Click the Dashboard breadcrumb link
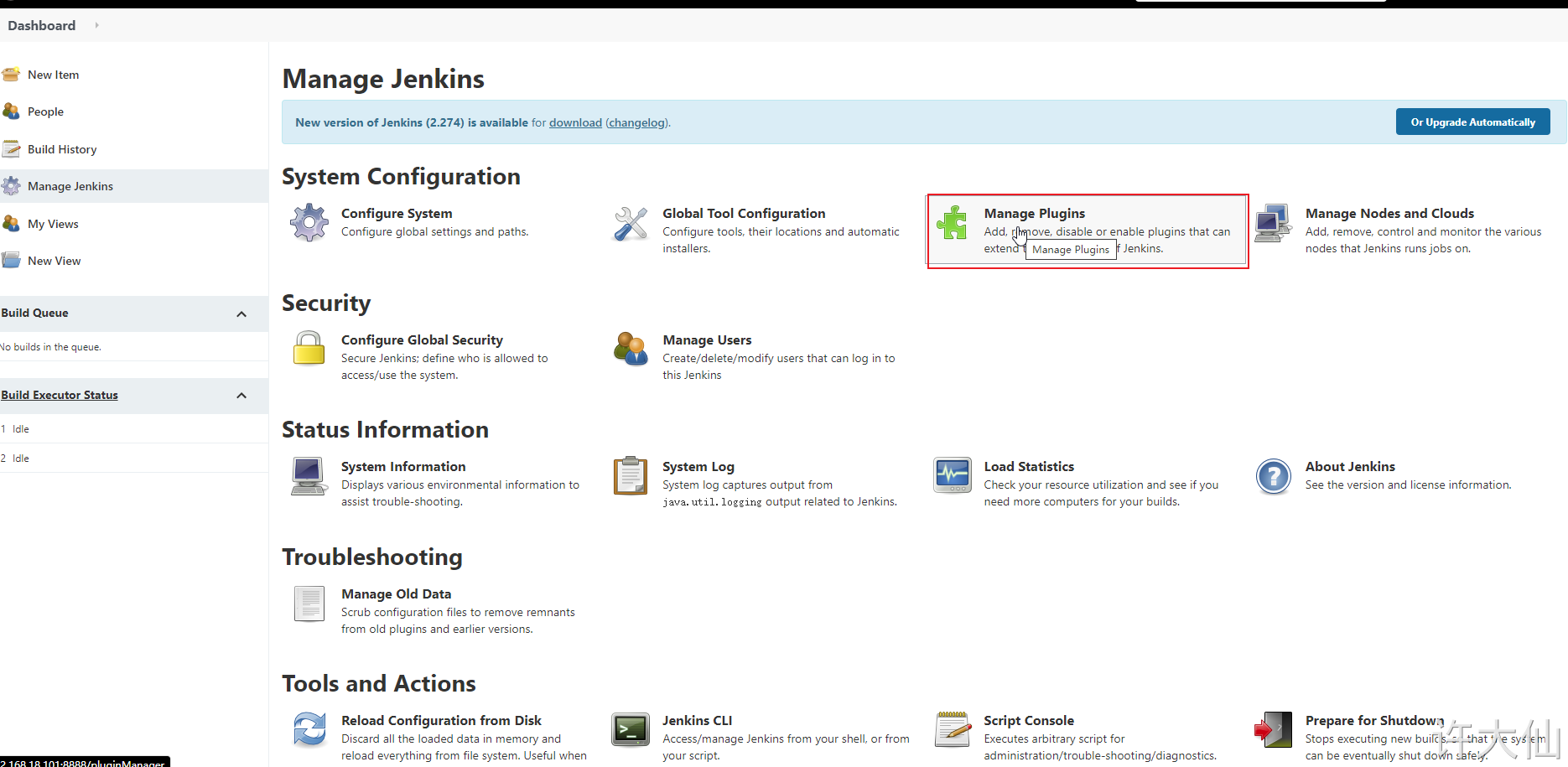The width and height of the screenshot is (1568, 767). [x=42, y=25]
